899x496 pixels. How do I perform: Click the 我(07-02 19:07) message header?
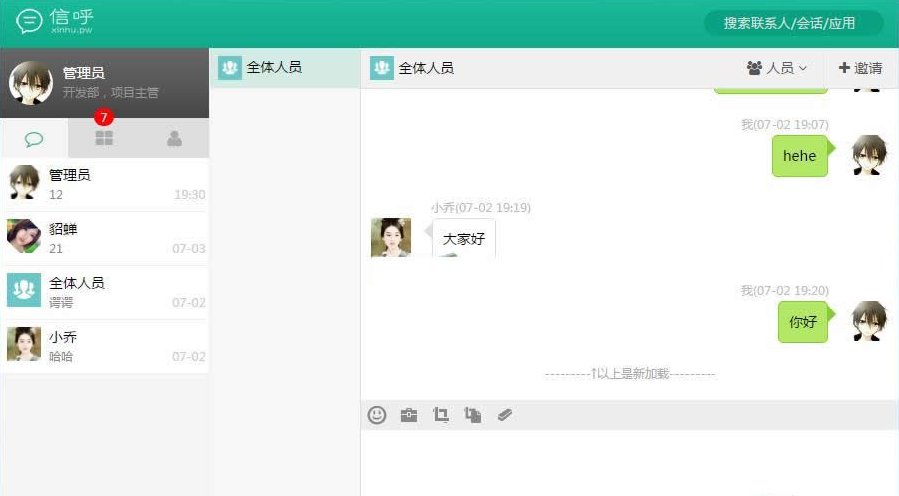784,124
